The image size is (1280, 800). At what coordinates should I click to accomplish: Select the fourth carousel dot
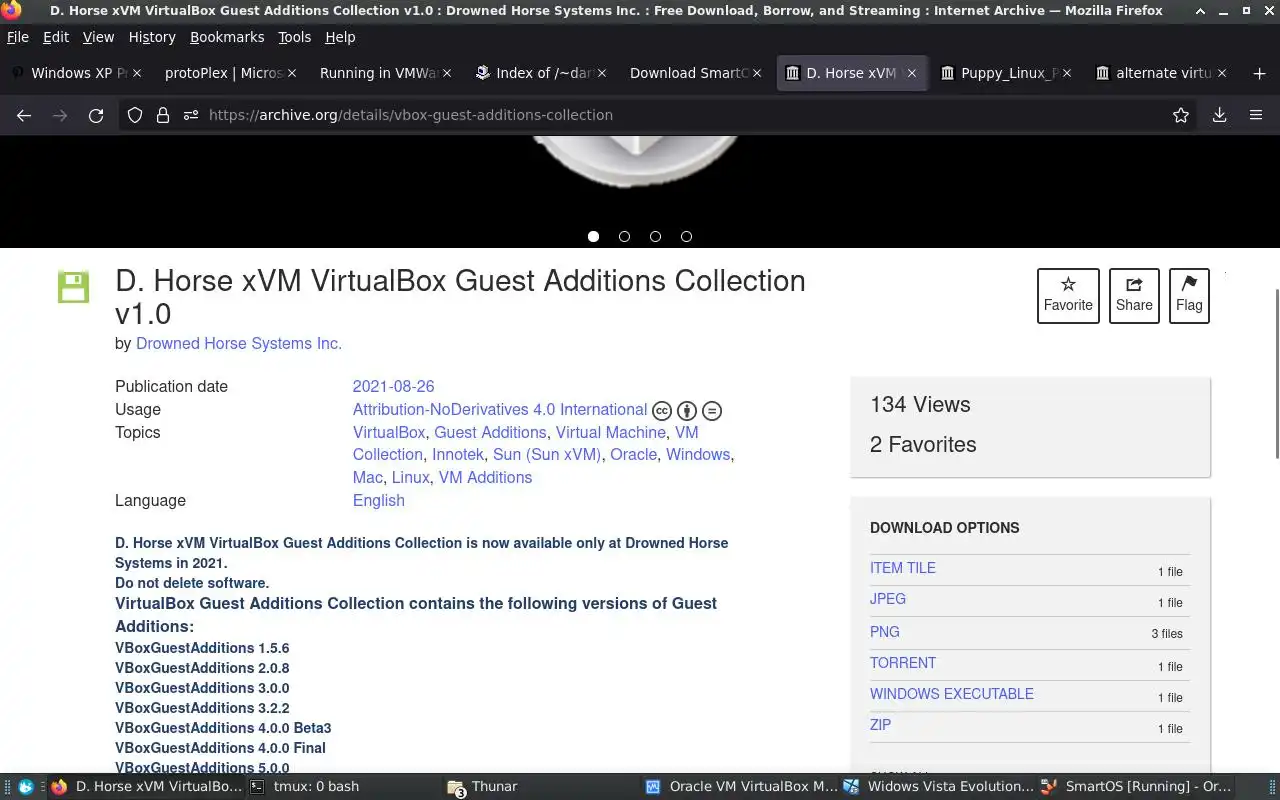(x=686, y=237)
